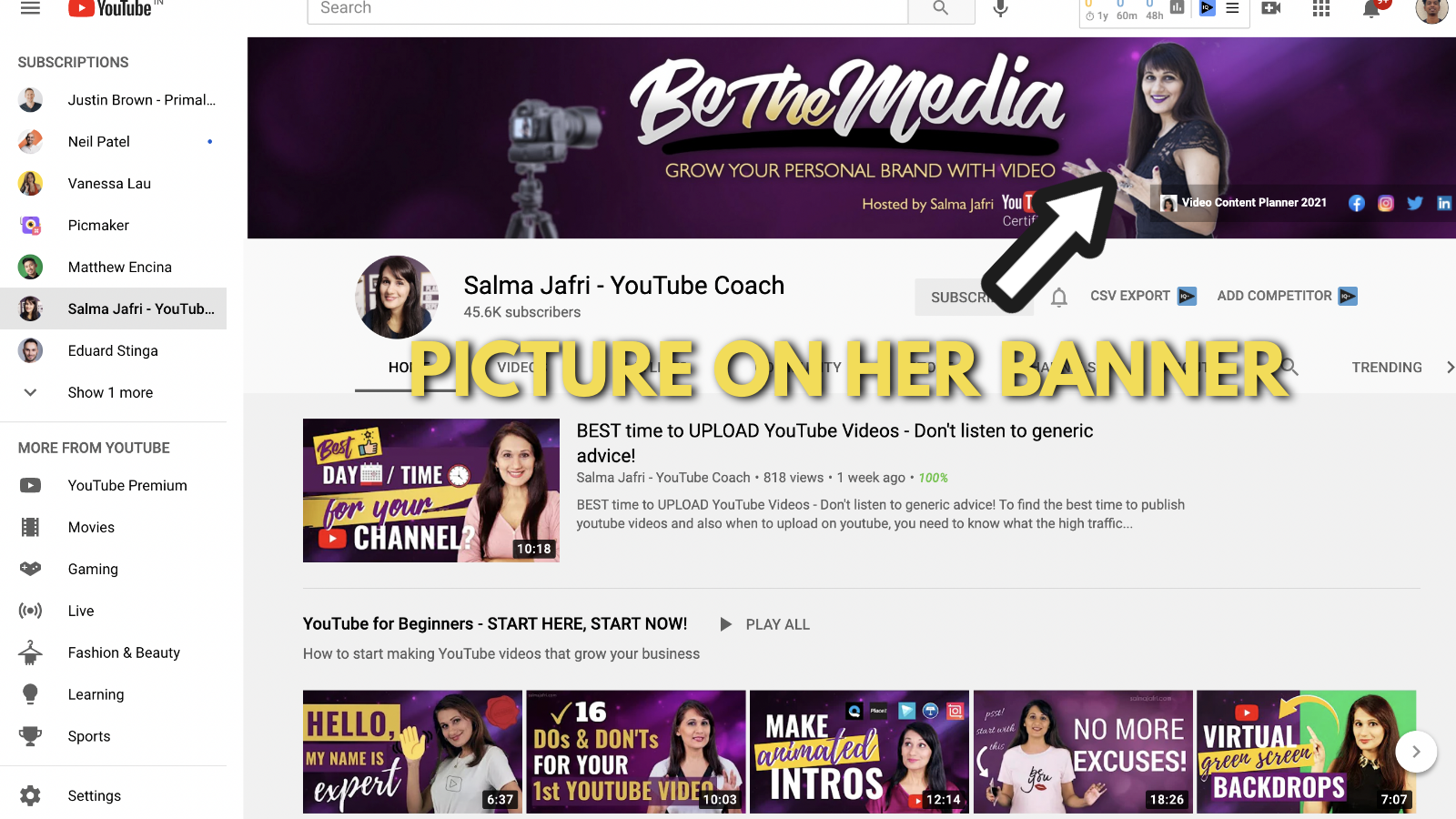Viewport: 1456px width, 819px height.
Task: Search within channel magnifier icon
Action: pyautogui.click(x=1290, y=368)
